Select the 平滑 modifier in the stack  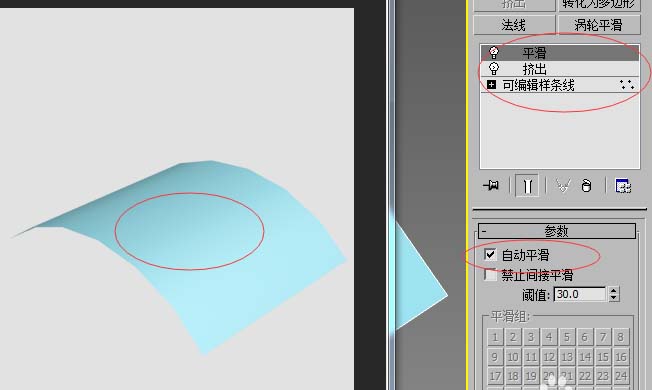pos(560,53)
